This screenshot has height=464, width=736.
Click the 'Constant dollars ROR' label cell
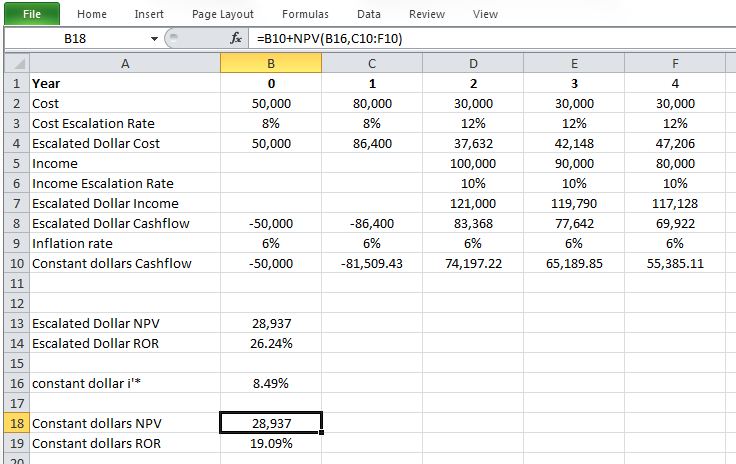pyautogui.click(x=125, y=443)
